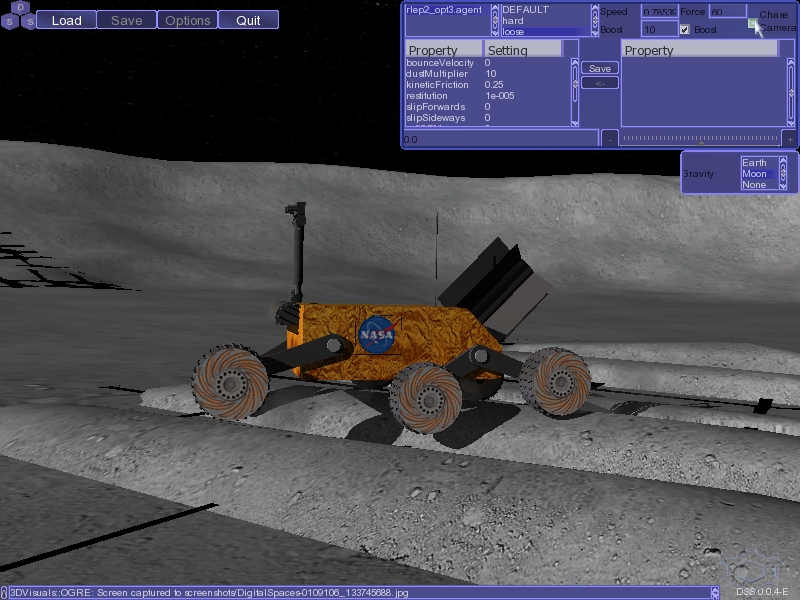Viewport: 800px width, 600px height.
Task: Select the slipSideways property row
Action: (x=488, y=118)
